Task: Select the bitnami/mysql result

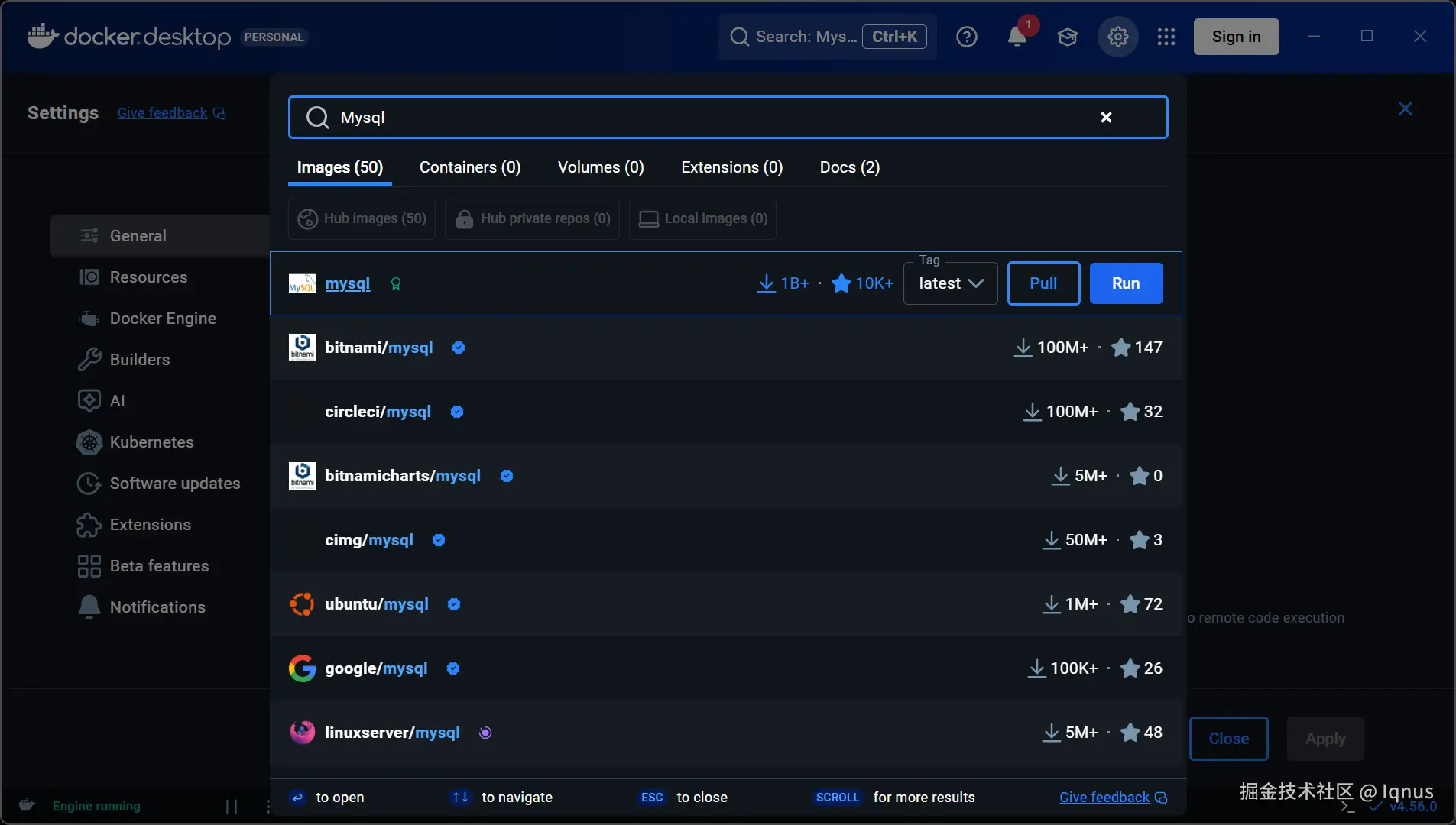Action: point(726,348)
